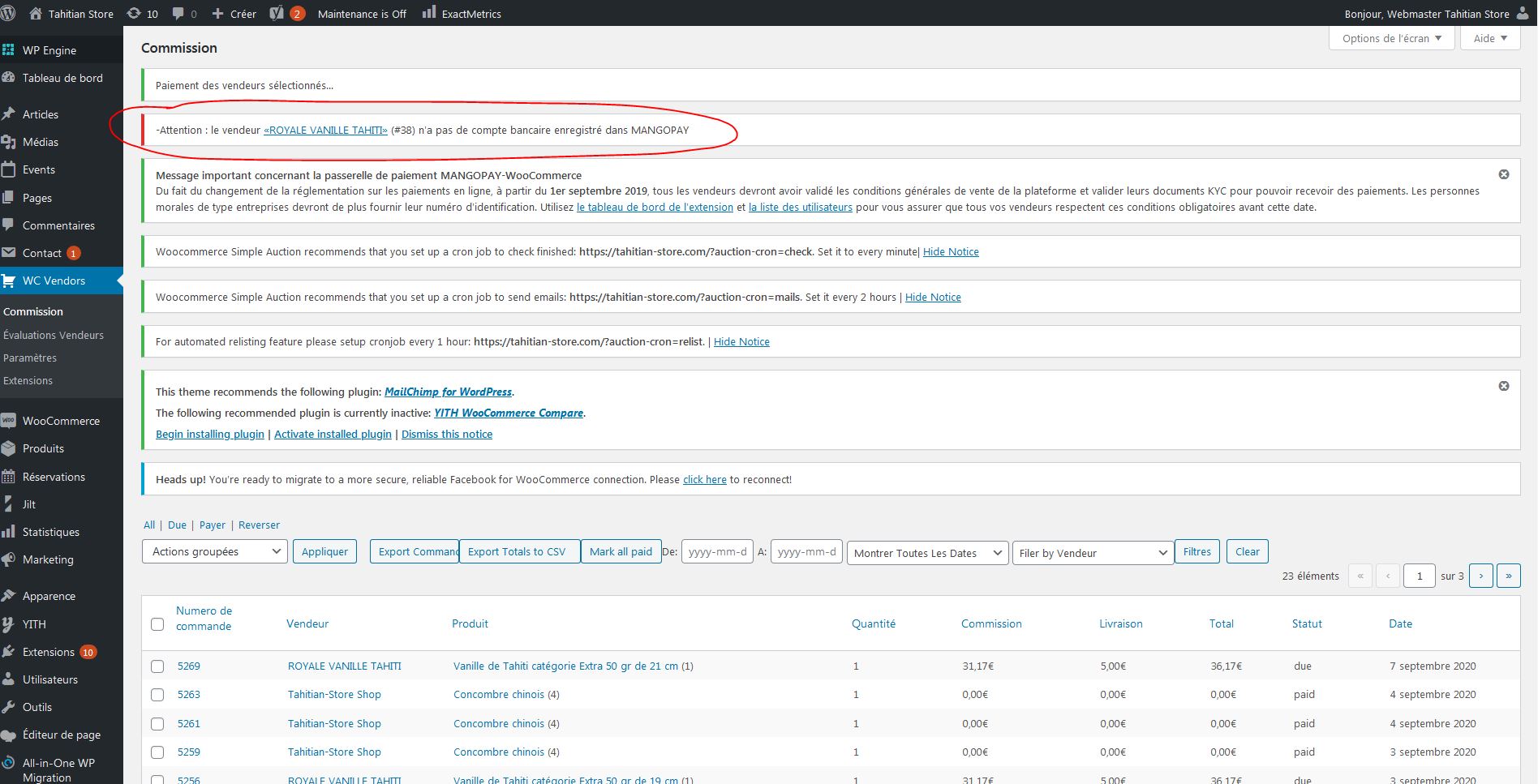Click Export Totals to CSV button
The height and width of the screenshot is (784, 1538).
pos(519,551)
